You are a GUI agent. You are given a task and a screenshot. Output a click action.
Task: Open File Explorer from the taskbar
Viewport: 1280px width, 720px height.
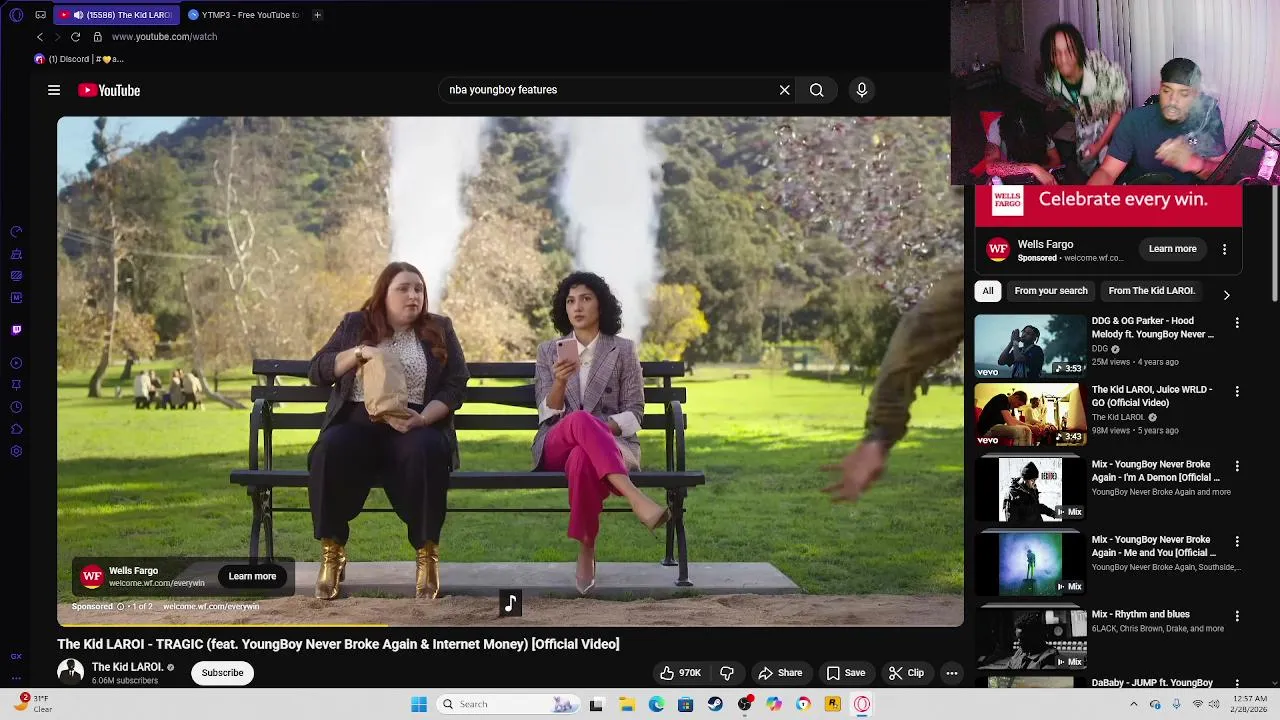pyautogui.click(x=627, y=705)
